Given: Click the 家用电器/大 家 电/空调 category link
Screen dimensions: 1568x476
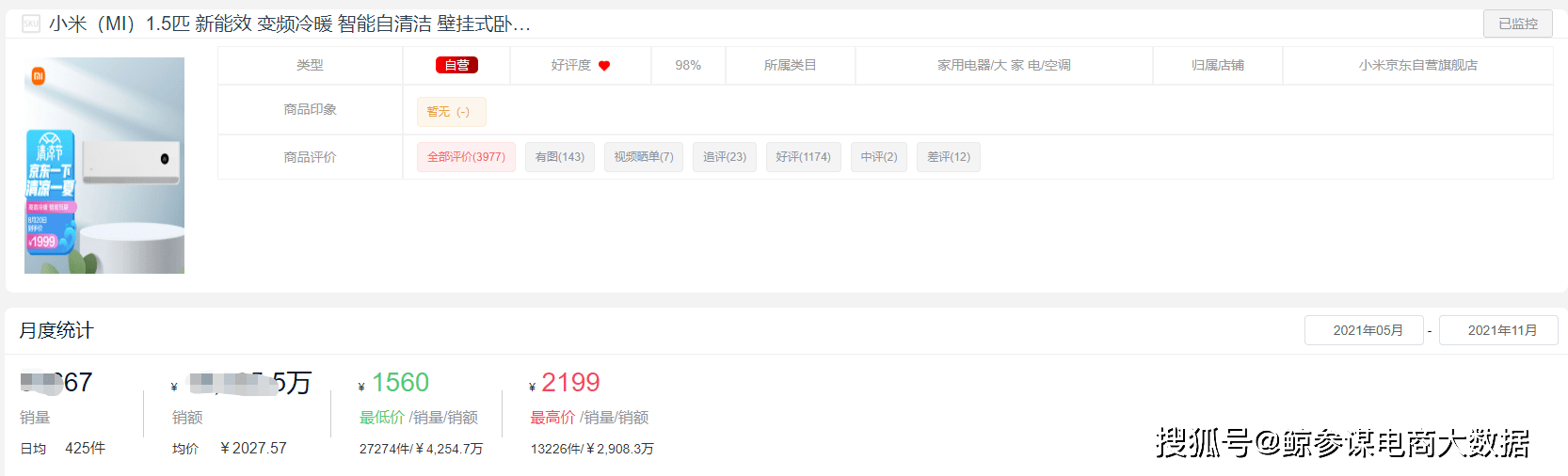Looking at the screenshot, I should pyautogui.click(x=1004, y=65).
